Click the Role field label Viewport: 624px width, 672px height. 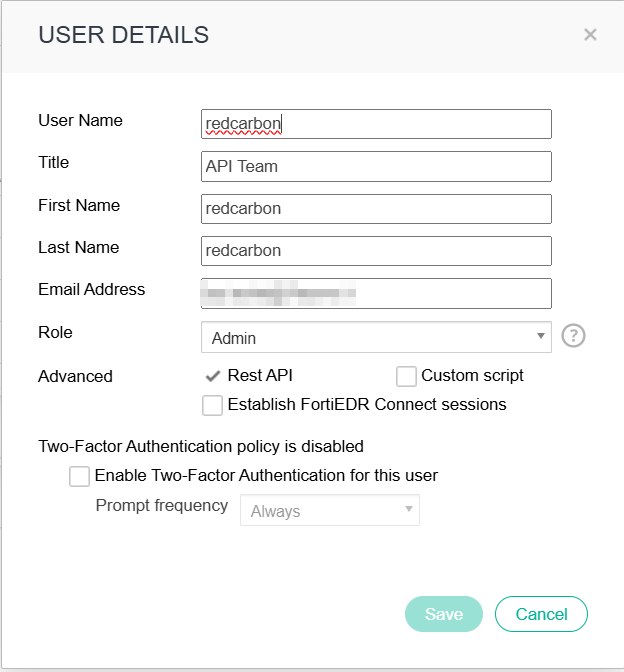55,332
